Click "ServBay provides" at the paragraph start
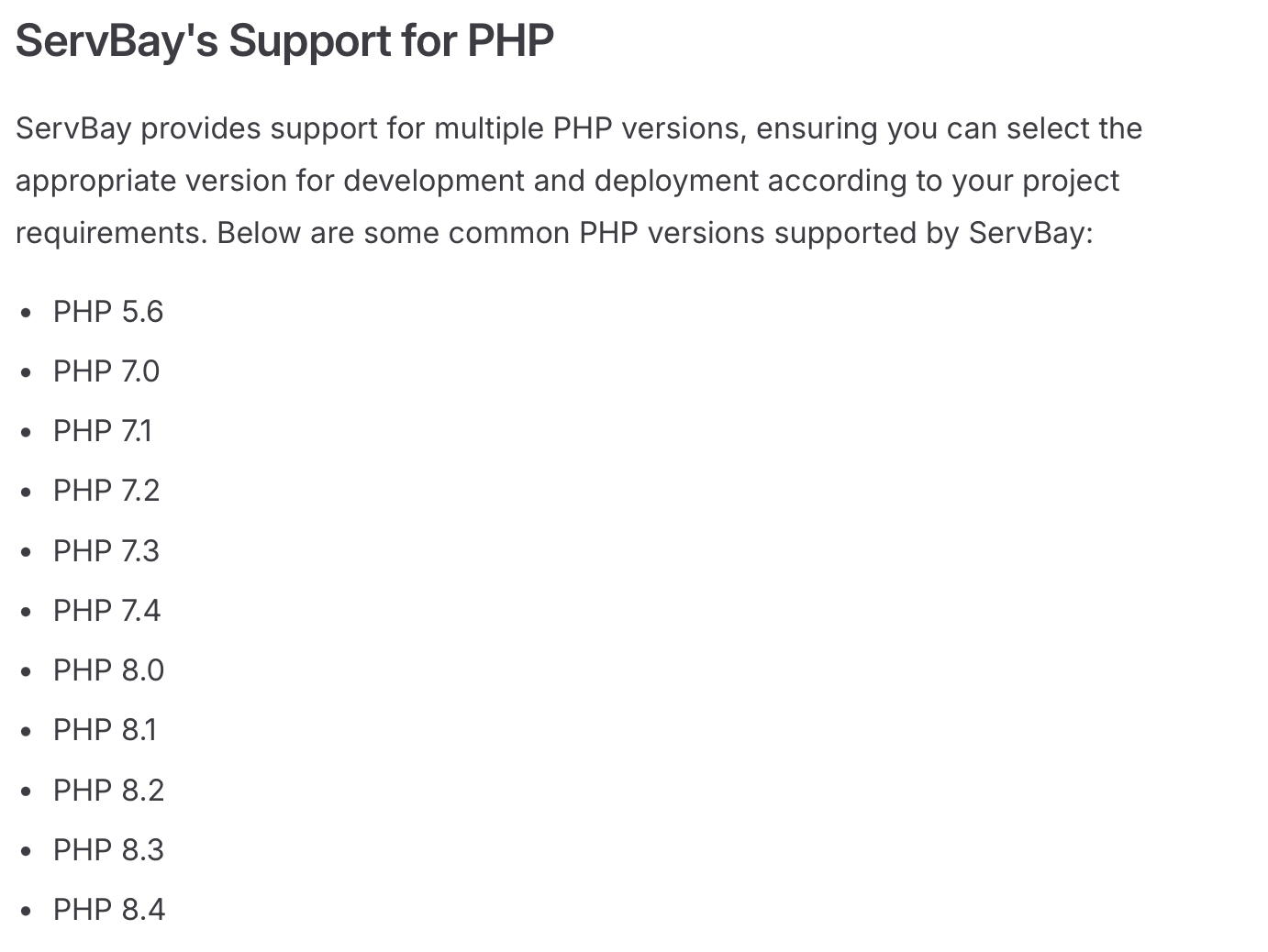Screen dimensions: 1268x952 (x=138, y=128)
